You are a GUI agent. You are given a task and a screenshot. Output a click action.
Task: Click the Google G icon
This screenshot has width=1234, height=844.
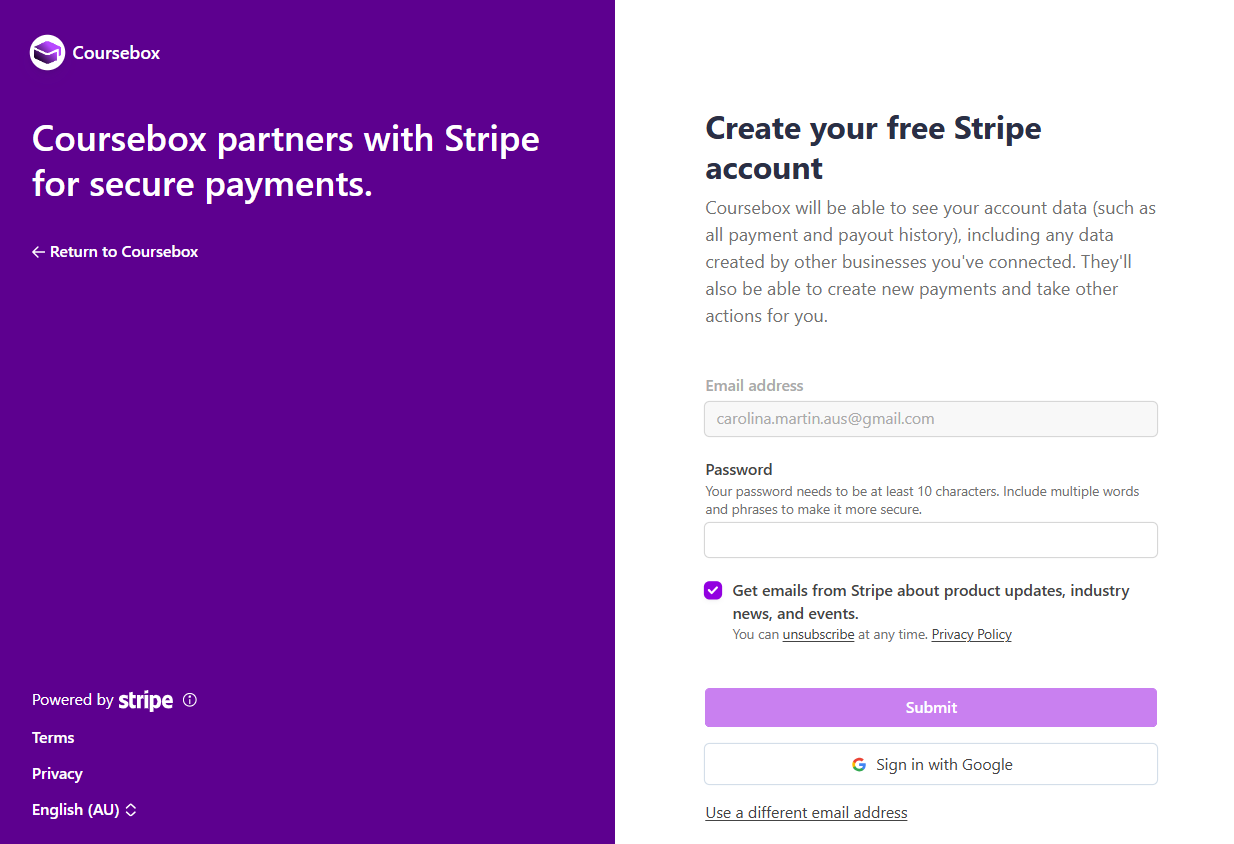[x=859, y=765]
